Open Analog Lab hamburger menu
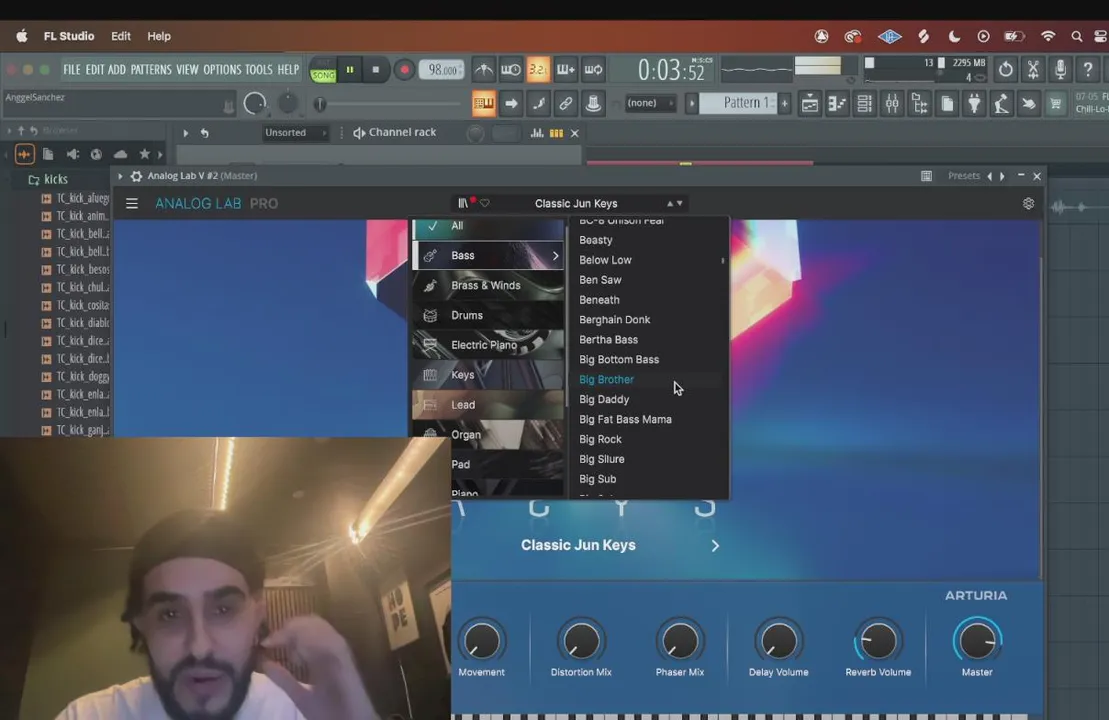 click(x=132, y=204)
